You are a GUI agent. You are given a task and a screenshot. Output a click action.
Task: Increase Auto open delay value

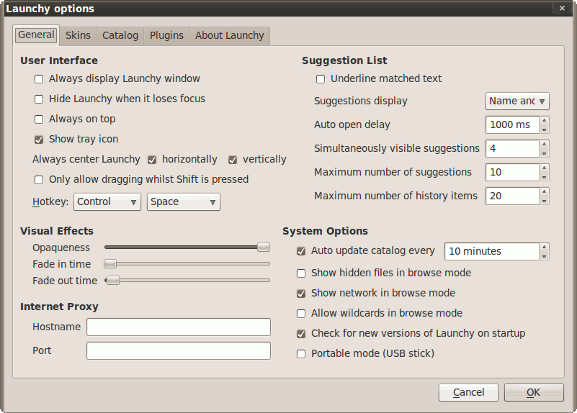pyautogui.click(x=544, y=120)
